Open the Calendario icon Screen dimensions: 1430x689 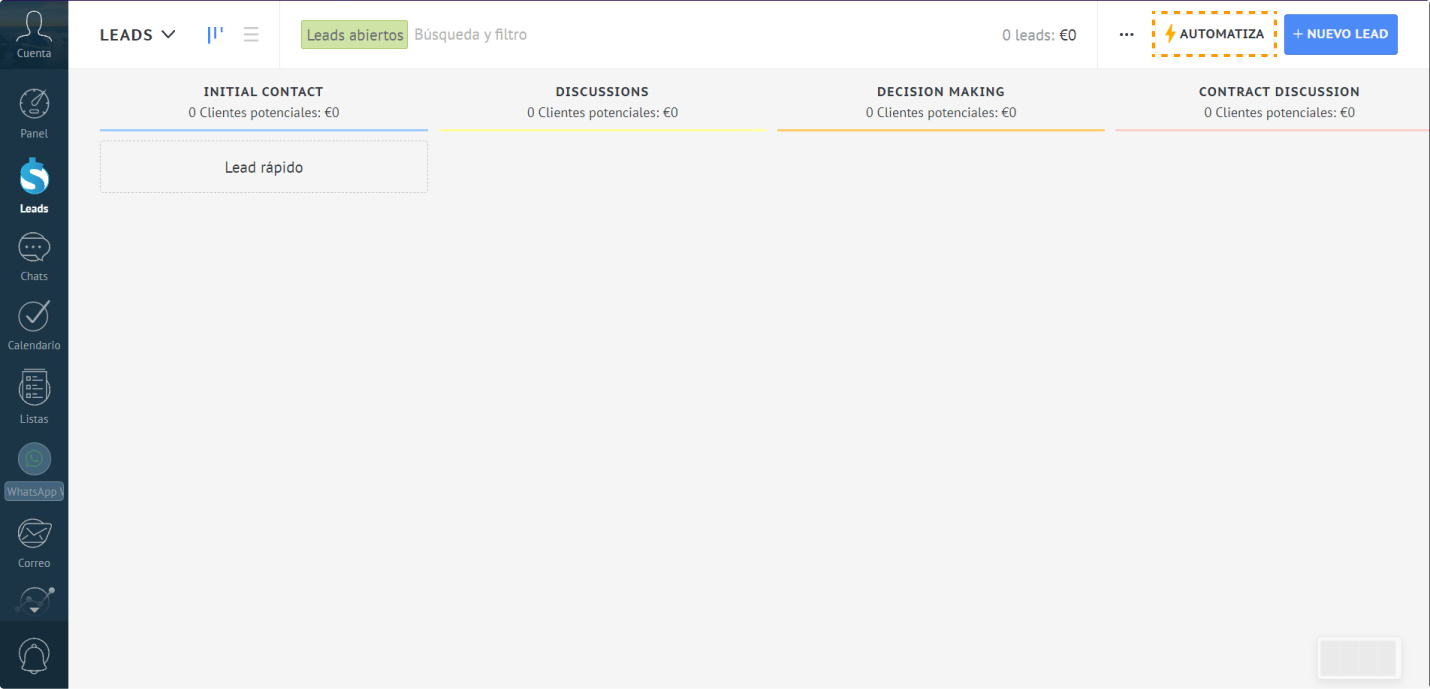click(x=34, y=316)
